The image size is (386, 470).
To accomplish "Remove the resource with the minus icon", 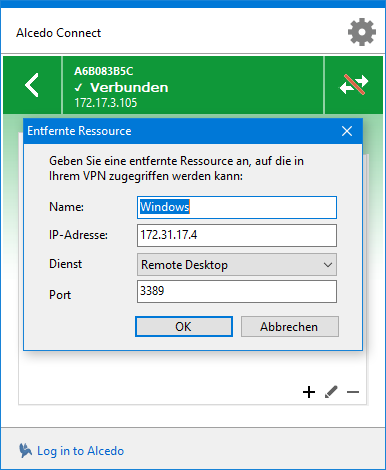I will (353, 392).
